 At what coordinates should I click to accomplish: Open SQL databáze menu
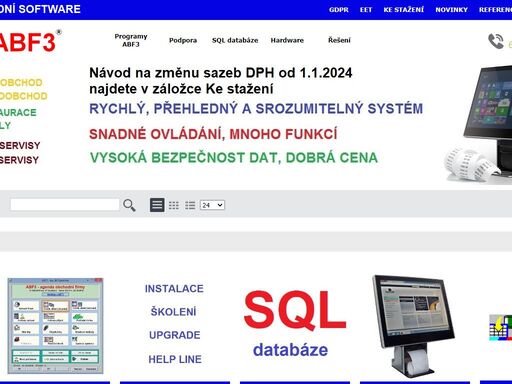(x=235, y=40)
